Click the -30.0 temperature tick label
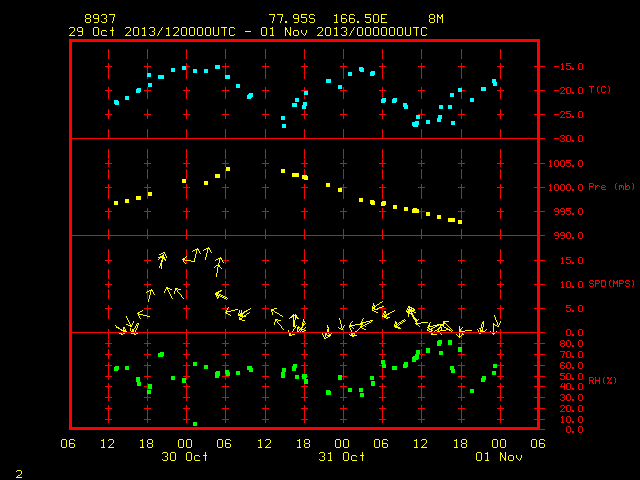Screen dimensions: 640x480 (x=568, y=139)
